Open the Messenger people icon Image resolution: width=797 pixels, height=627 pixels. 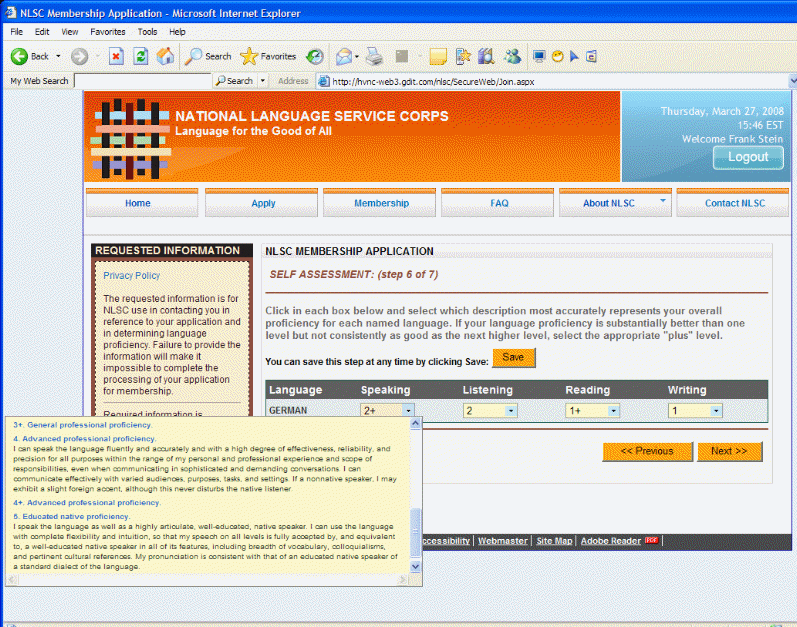tap(512, 56)
